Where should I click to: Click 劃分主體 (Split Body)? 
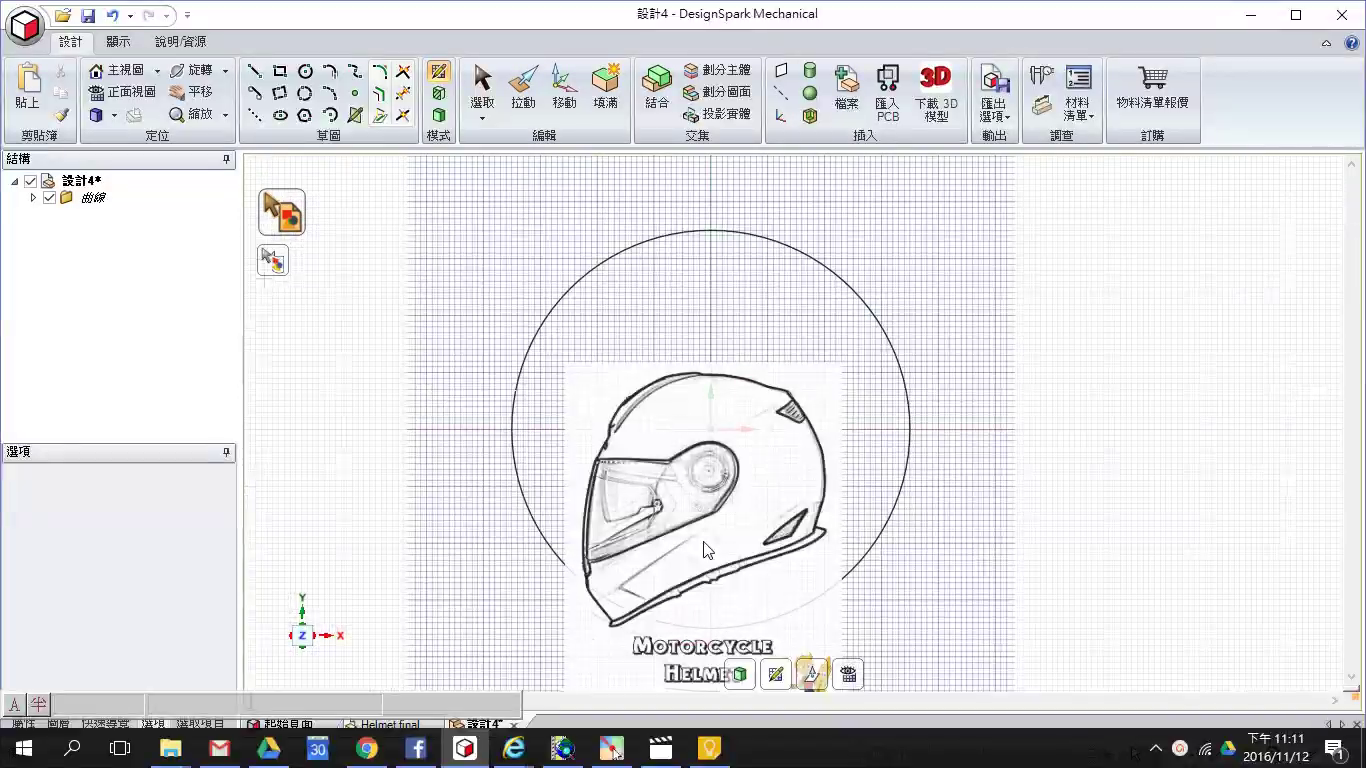pyautogui.click(x=717, y=71)
